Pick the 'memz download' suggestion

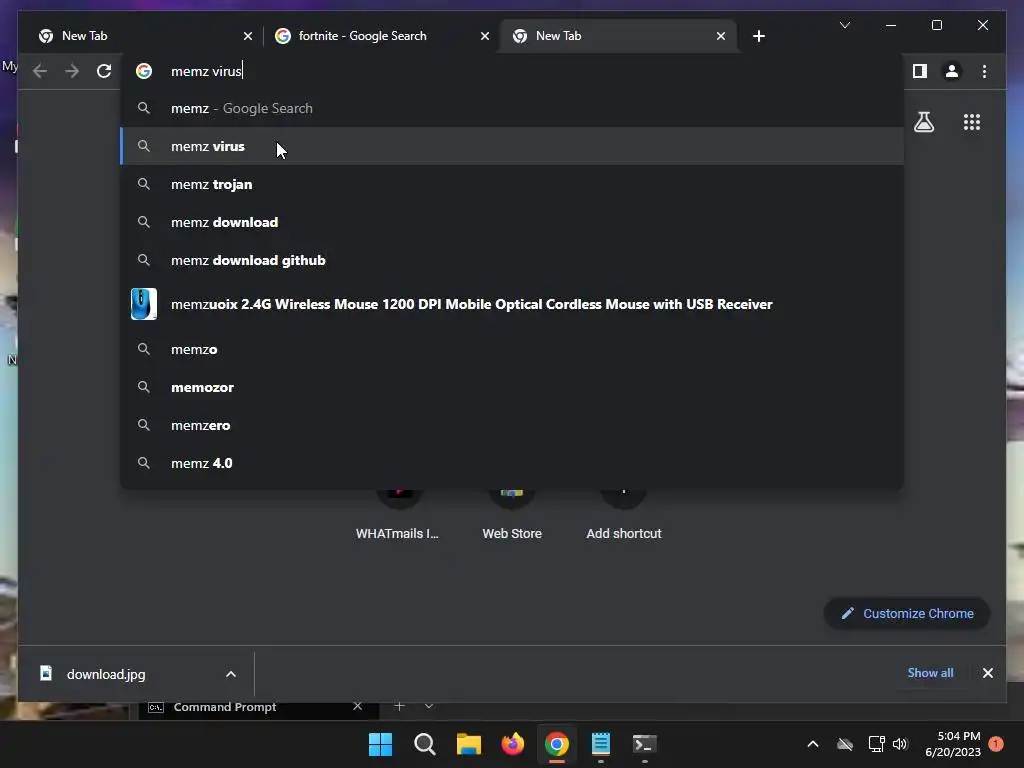tap(512, 222)
